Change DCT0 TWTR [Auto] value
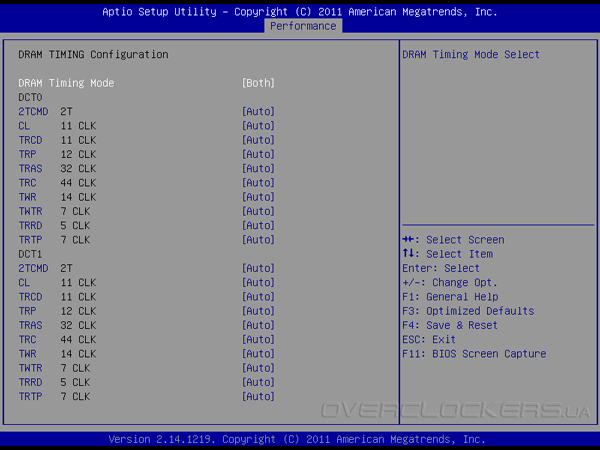 [x=258, y=211]
